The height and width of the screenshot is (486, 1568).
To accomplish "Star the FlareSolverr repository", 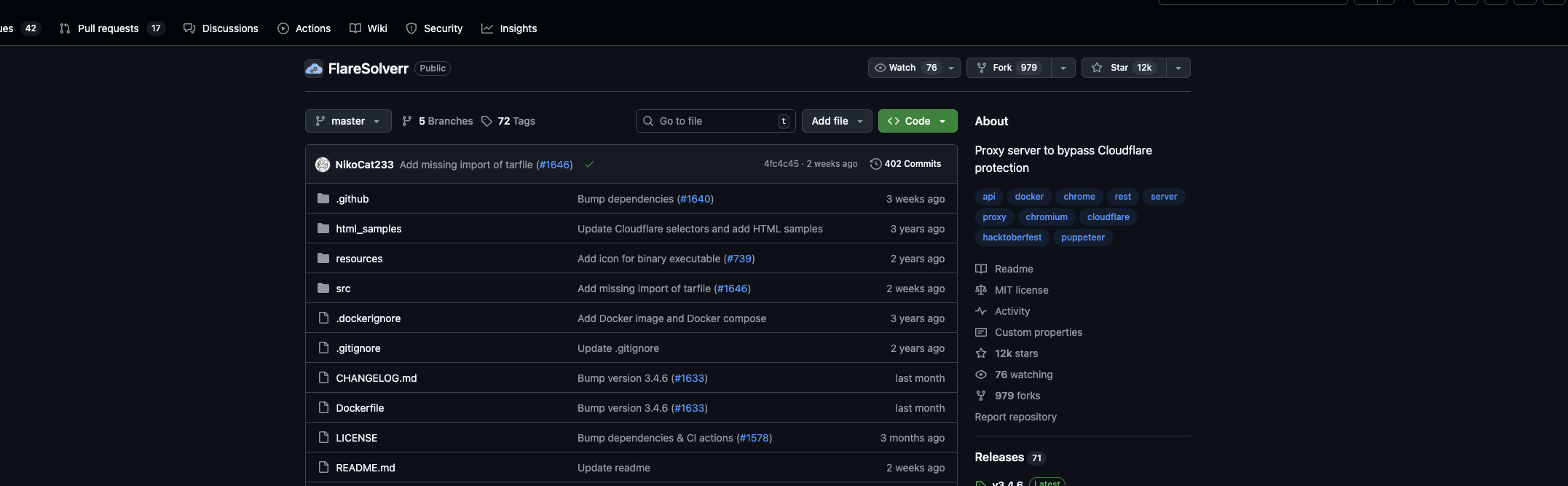I will pos(1123,68).
